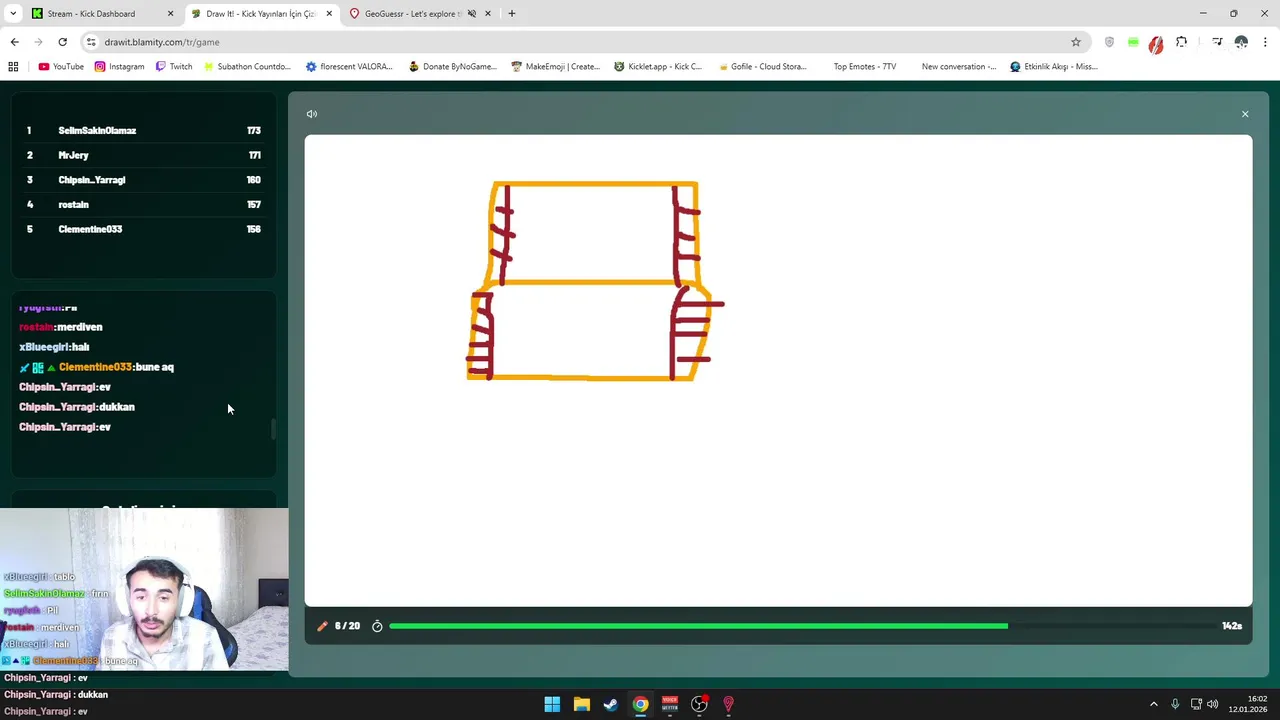This screenshot has height=720, width=1280.
Task: Open a new browser tab
Action: (x=512, y=14)
